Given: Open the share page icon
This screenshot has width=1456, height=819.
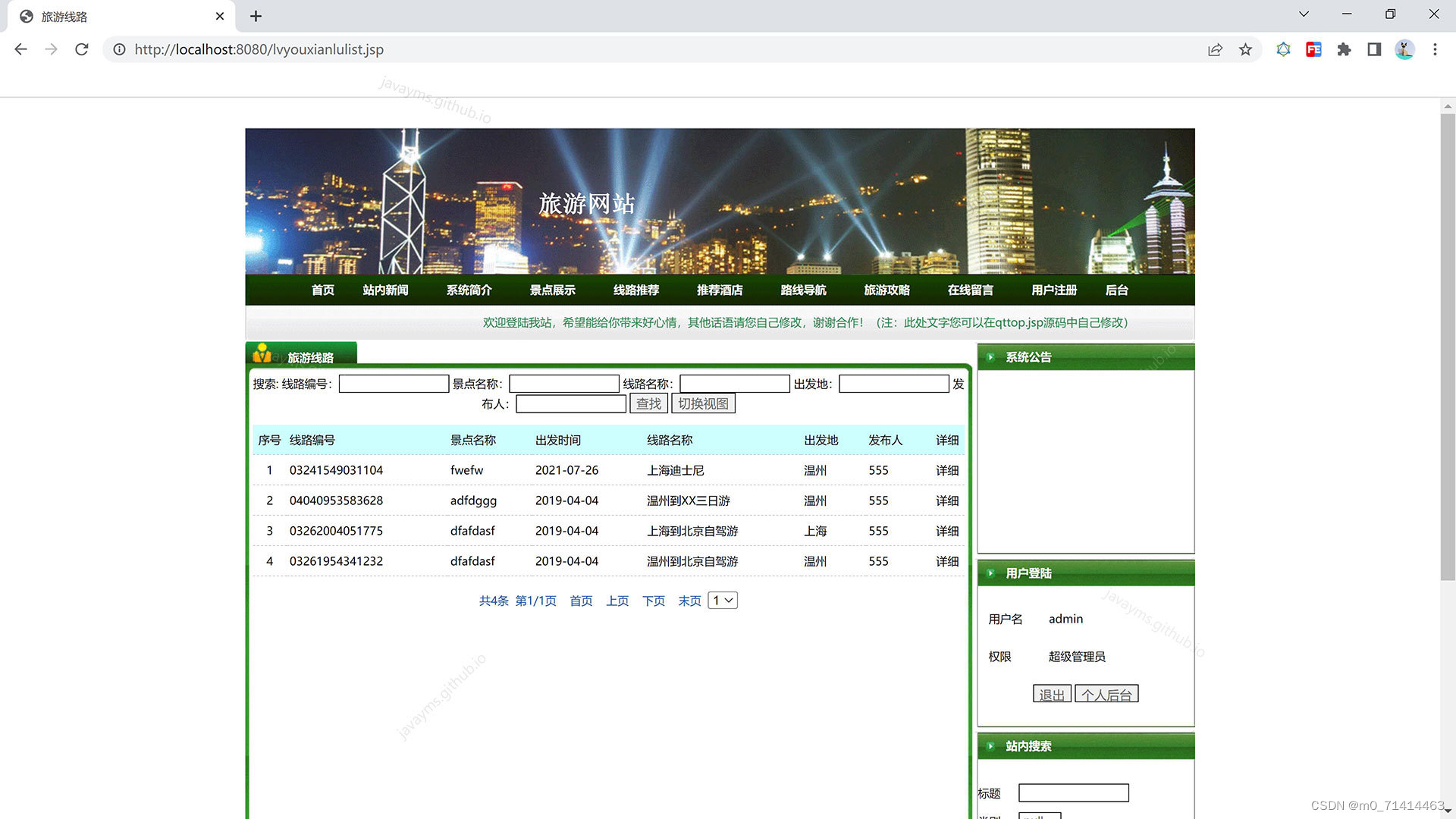Looking at the screenshot, I should click(x=1215, y=49).
